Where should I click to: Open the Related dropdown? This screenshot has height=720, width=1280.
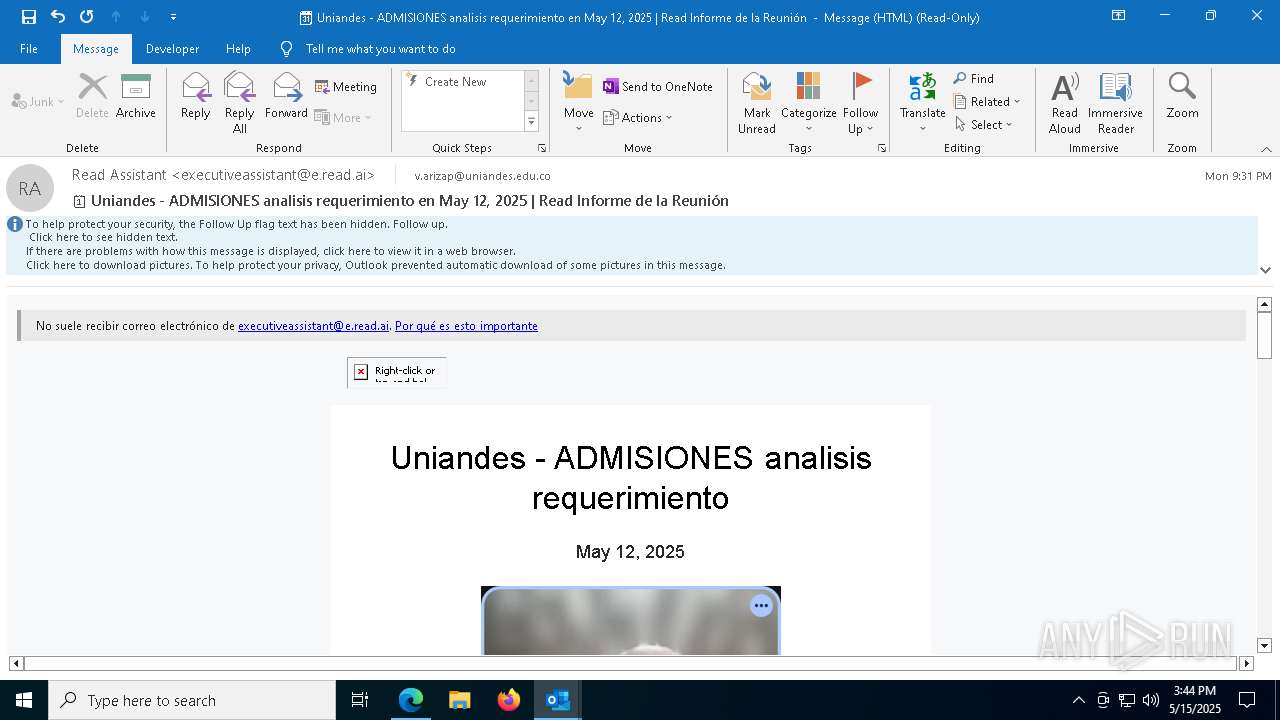tap(988, 101)
